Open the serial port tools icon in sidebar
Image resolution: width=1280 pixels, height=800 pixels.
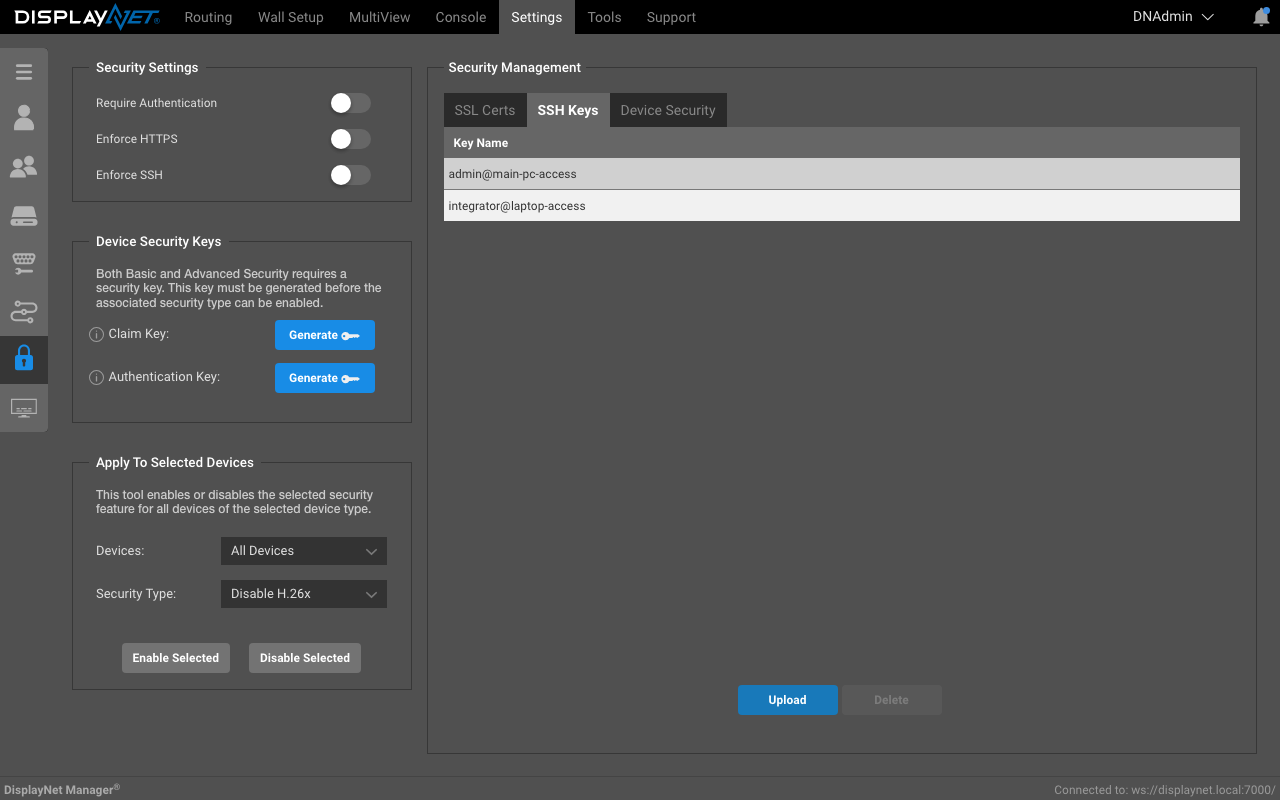pyautogui.click(x=24, y=264)
